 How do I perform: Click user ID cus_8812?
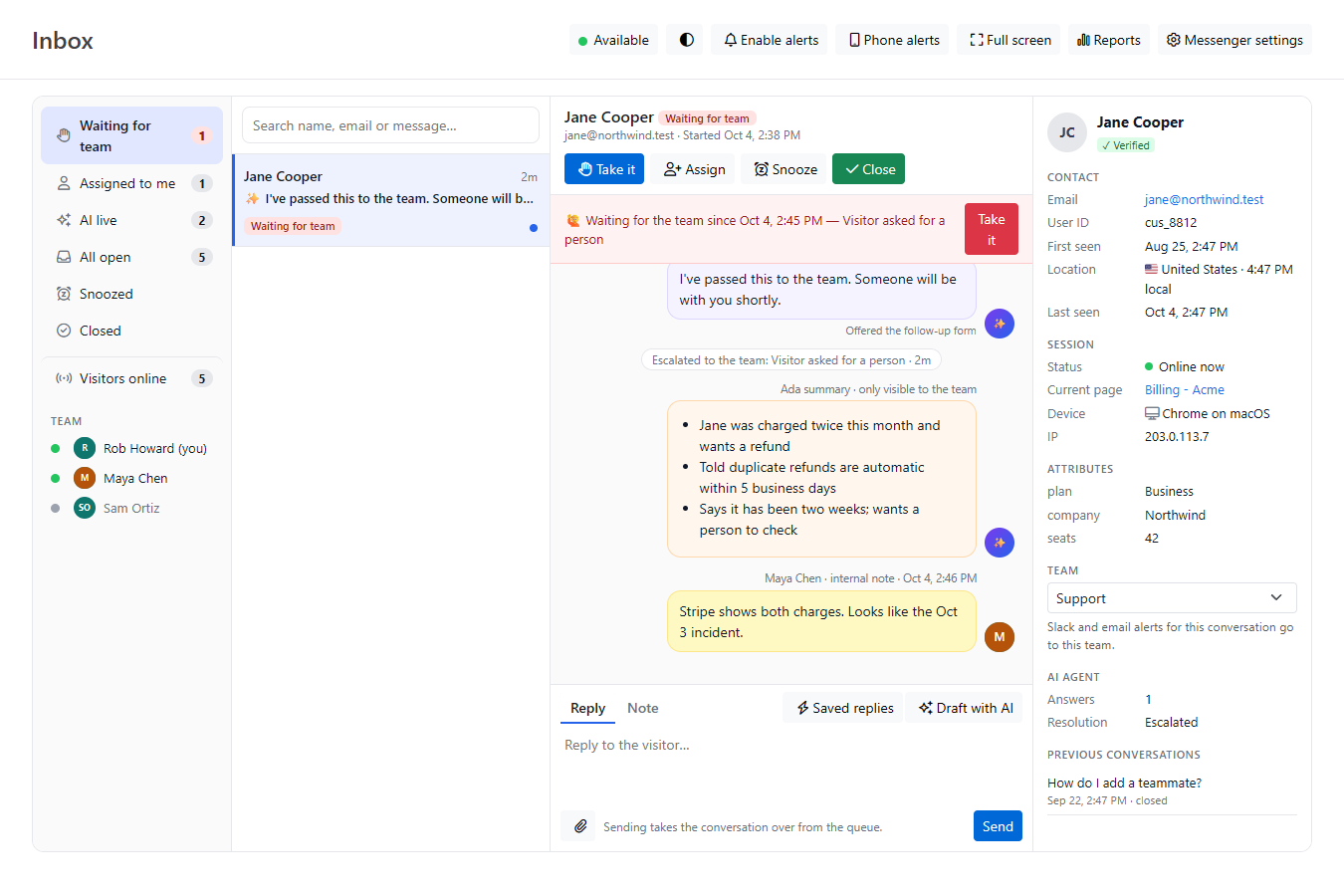(1171, 223)
